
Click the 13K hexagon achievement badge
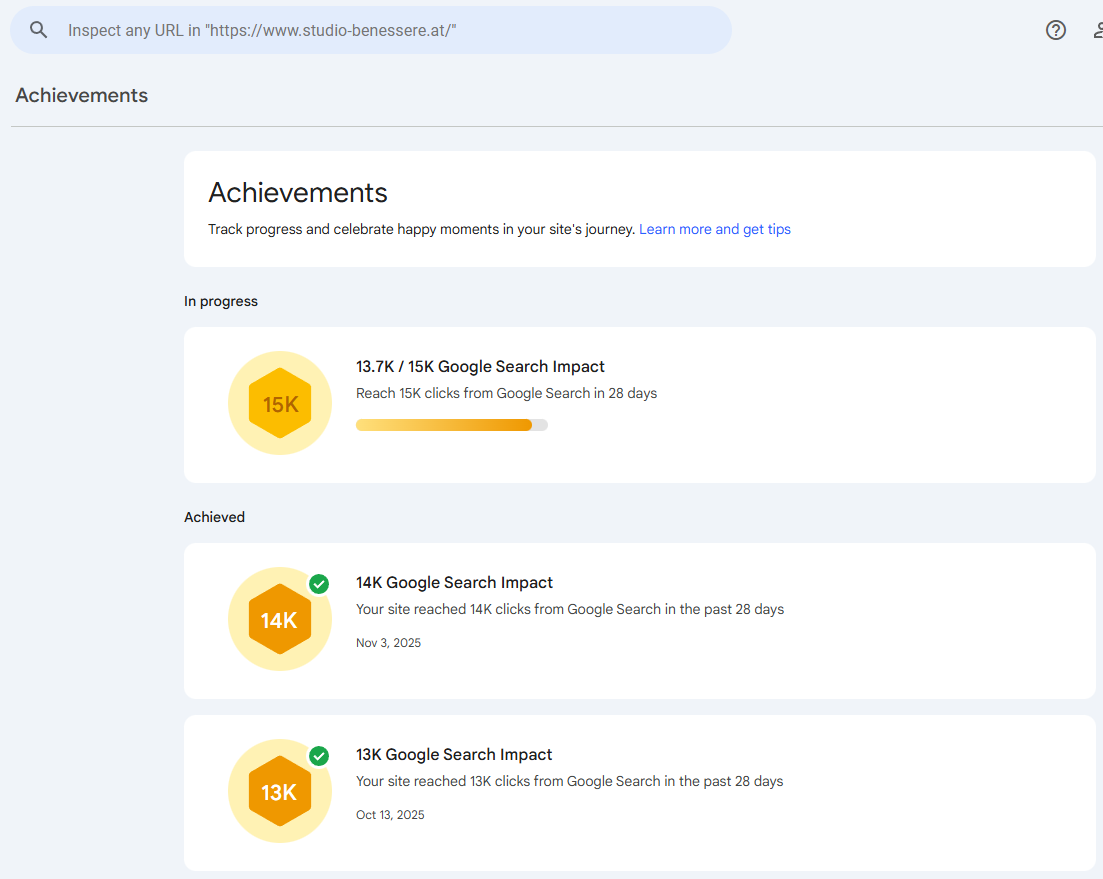click(x=280, y=791)
